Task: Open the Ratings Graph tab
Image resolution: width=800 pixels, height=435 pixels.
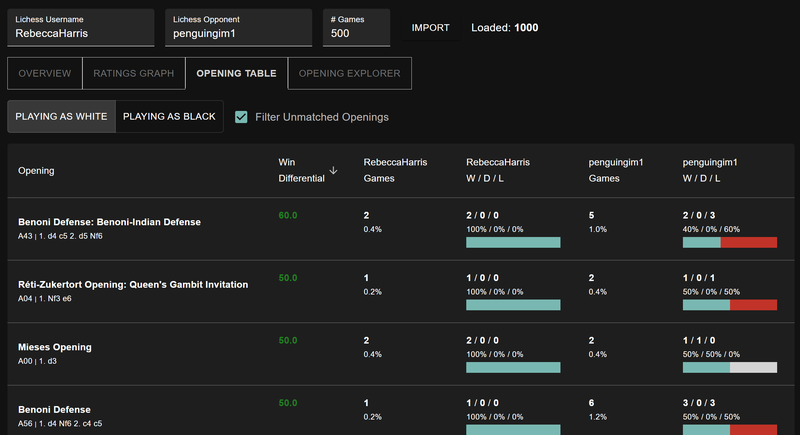Action: coord(133,74)
